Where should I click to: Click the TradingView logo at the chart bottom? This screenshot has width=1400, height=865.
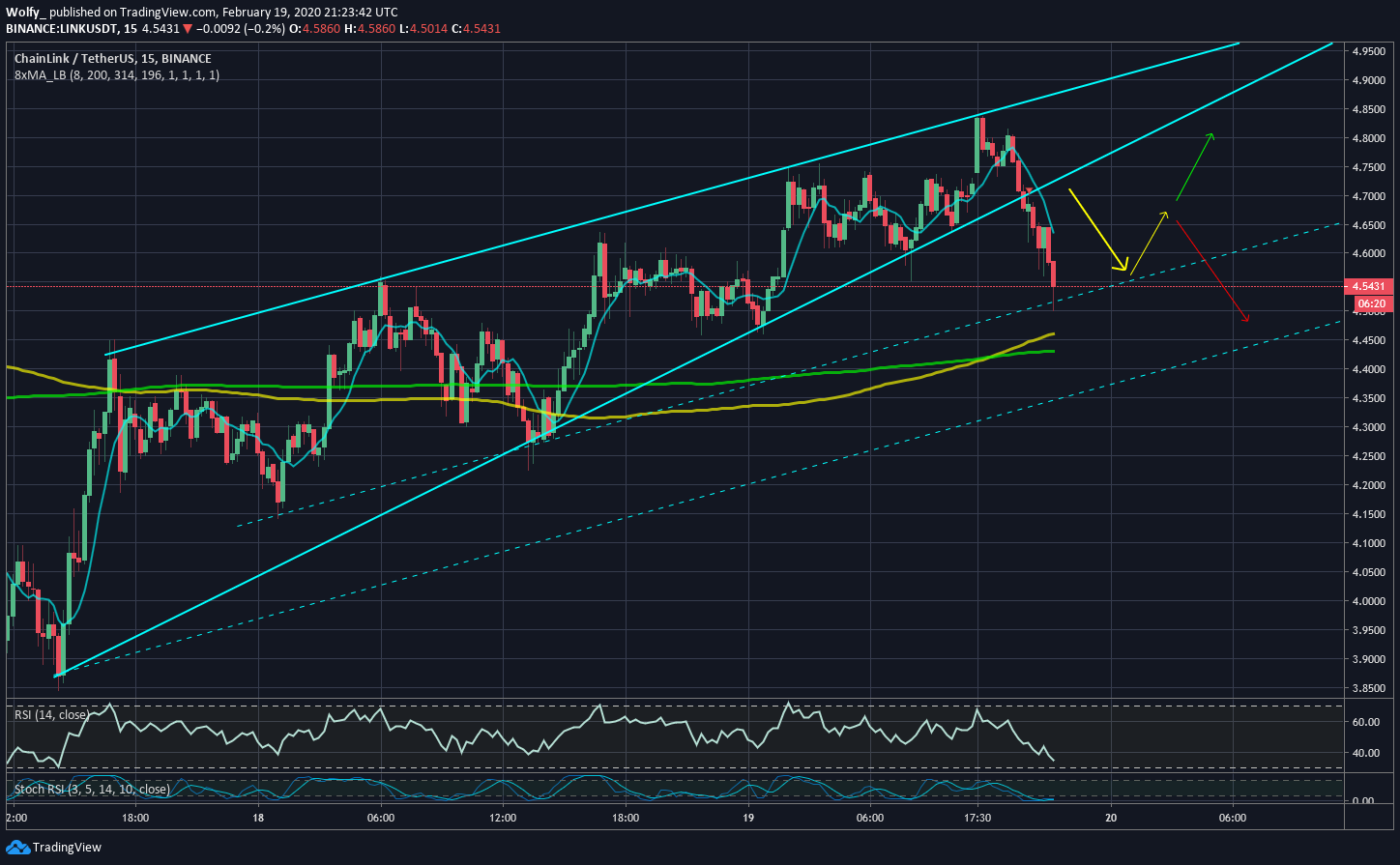[x=53, y=848]
